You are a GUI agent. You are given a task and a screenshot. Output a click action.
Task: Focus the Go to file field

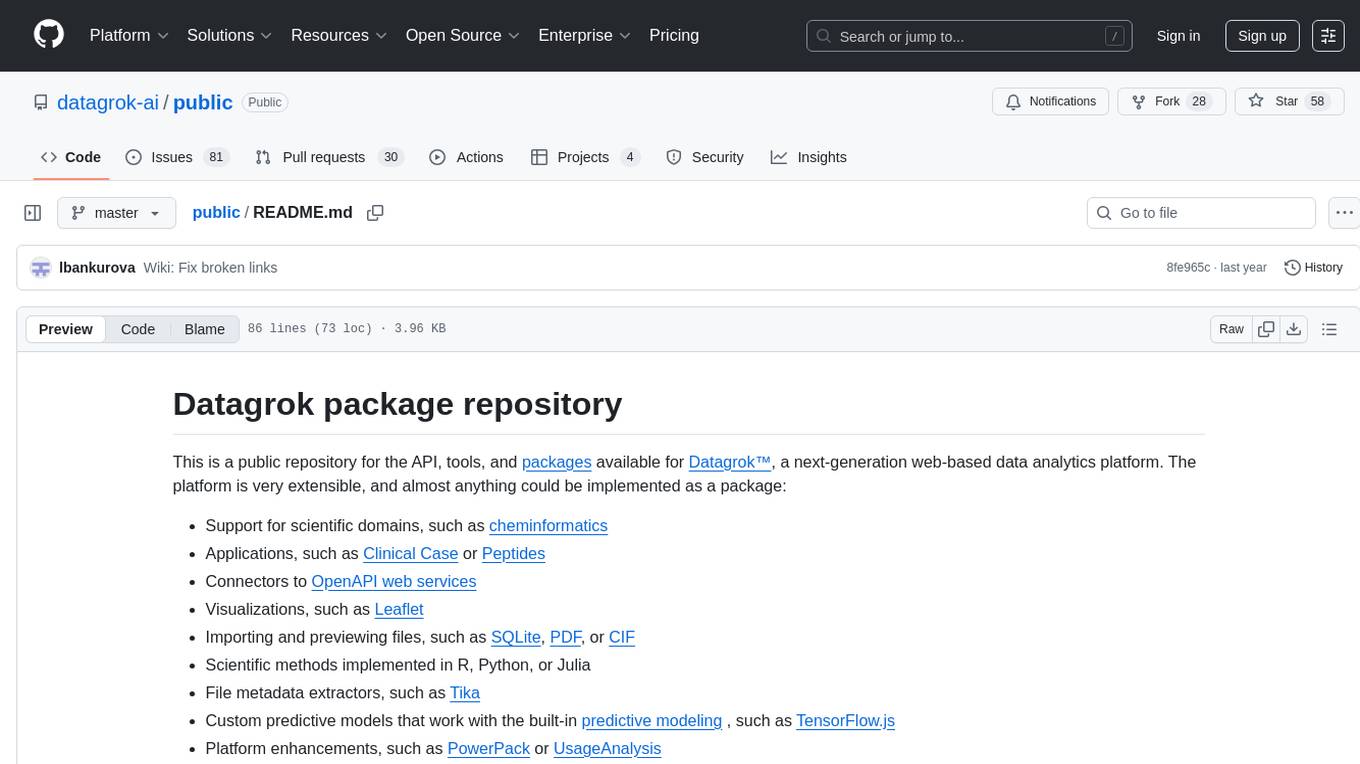[x=1201, y=213]
